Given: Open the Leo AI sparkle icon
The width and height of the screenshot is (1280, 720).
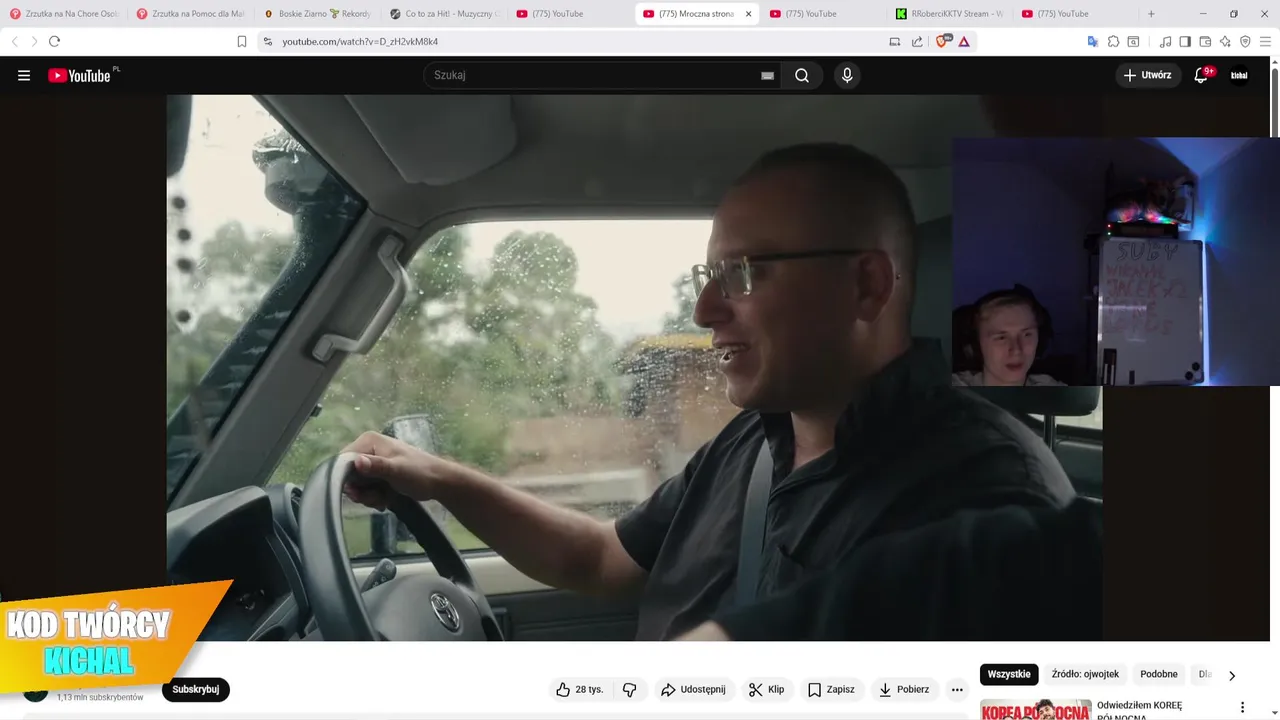Looking at the screenshot, I should coord(1225,41).
